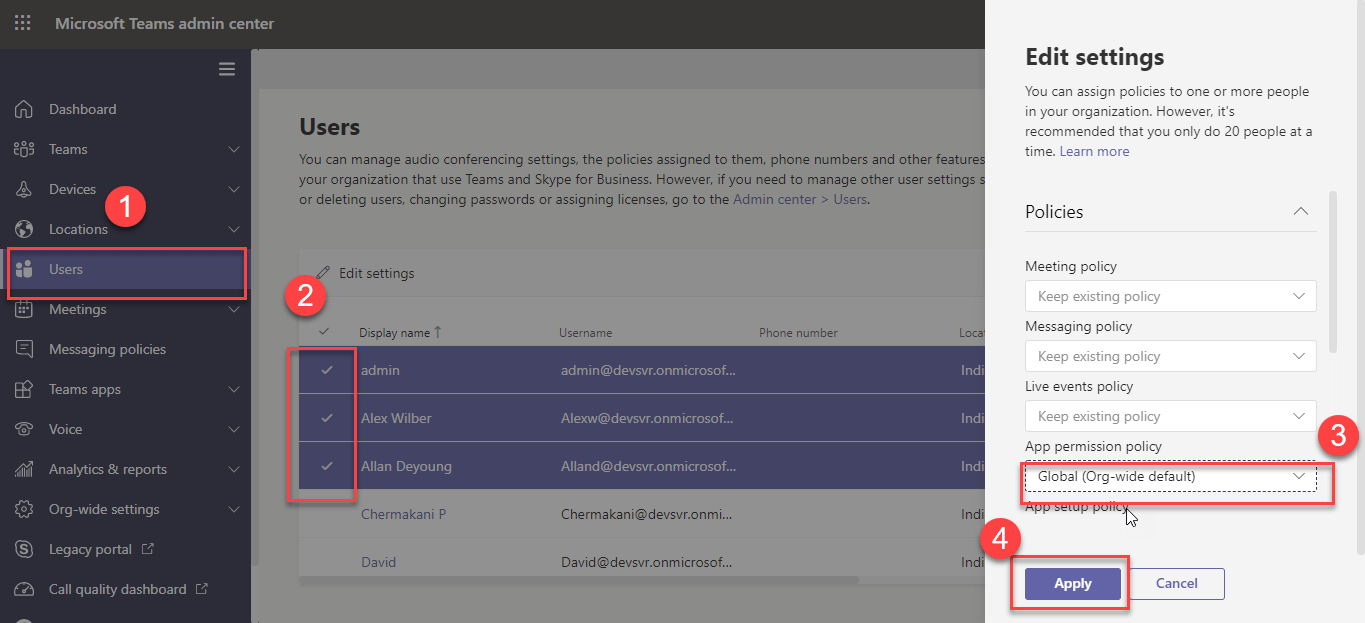This screenshot has height=623, width=1365.
Task: Collapse the Policies section chevron
Action: coord(1300,212)
